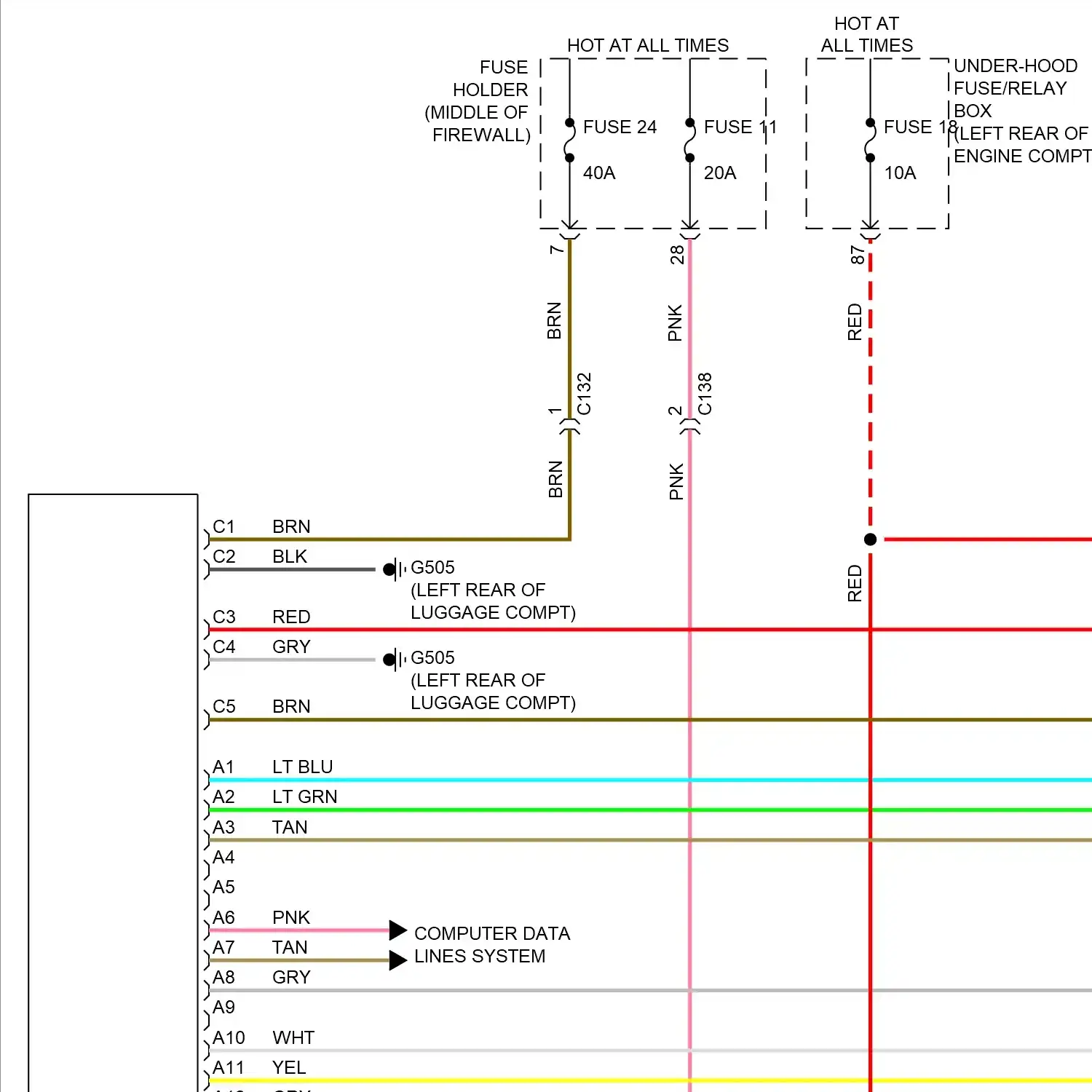Viewport: 1092px width, 1092px height.
Task: Click the C1 pin label
Action: click(223, 526)
